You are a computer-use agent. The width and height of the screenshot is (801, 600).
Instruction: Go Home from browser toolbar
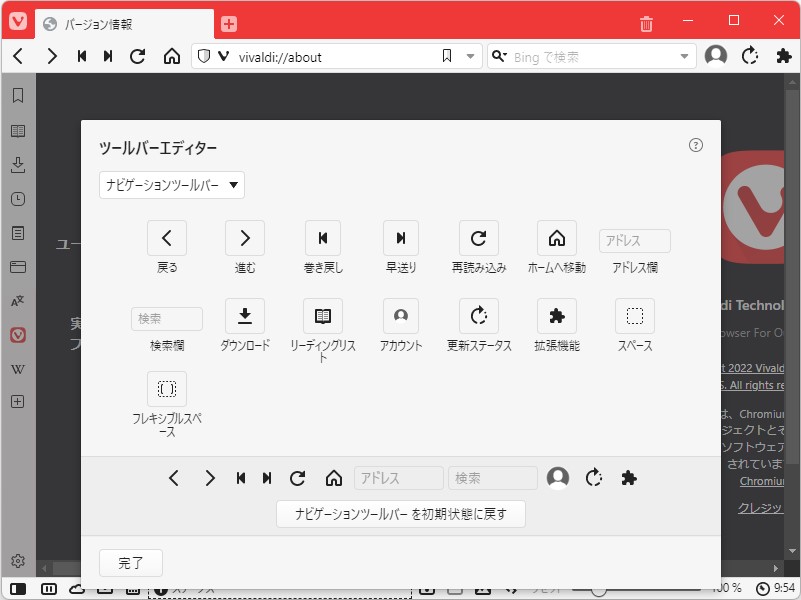(x=172, y=56)
